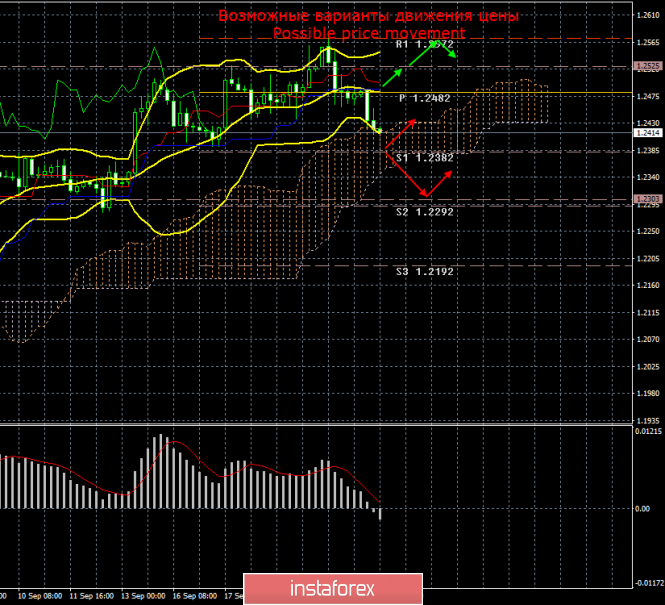Image resolution: width=665 pixels, height=605 pixels.
Task: Click the S2 1.2292 support label
Action: [425, 211]
